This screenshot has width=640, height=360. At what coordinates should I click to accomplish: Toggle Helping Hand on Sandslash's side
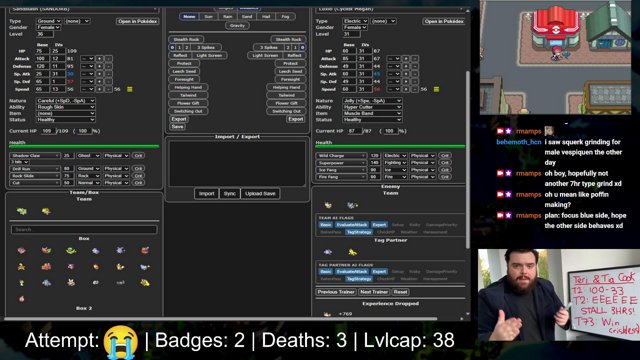(x=188, y=87)
